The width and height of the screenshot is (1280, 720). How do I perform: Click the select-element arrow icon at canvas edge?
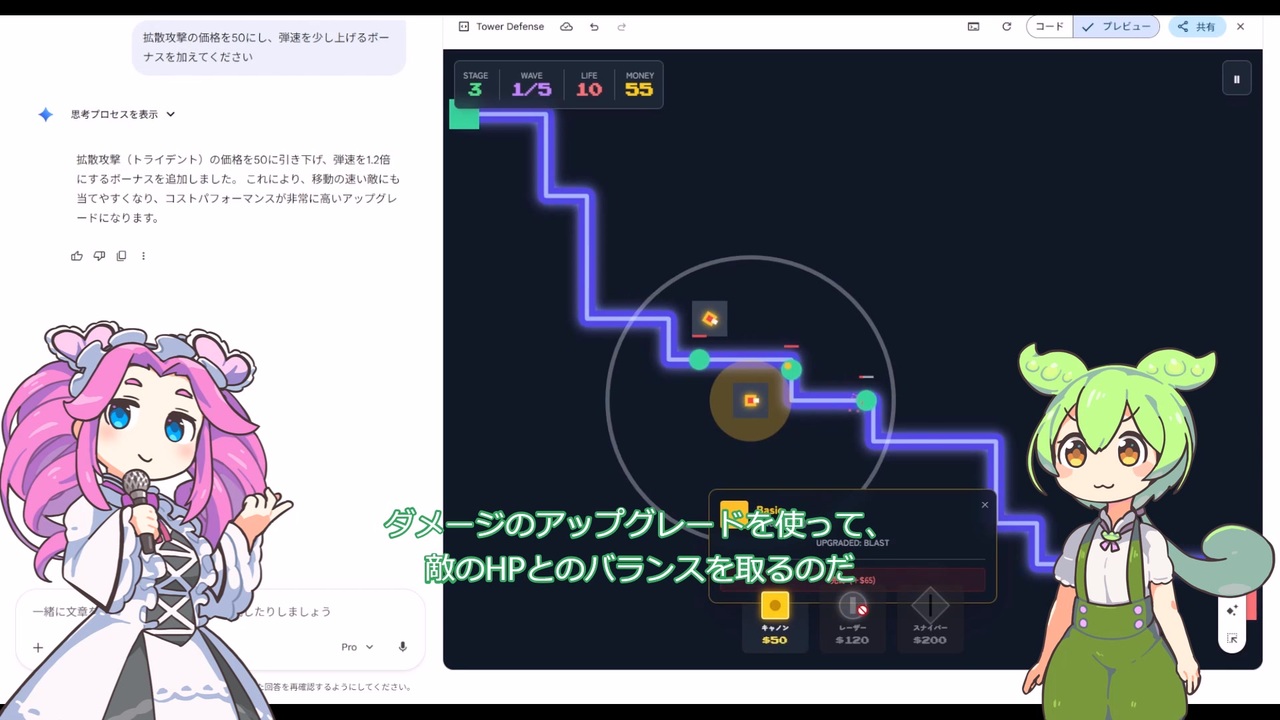click(x=1232, y=638)
